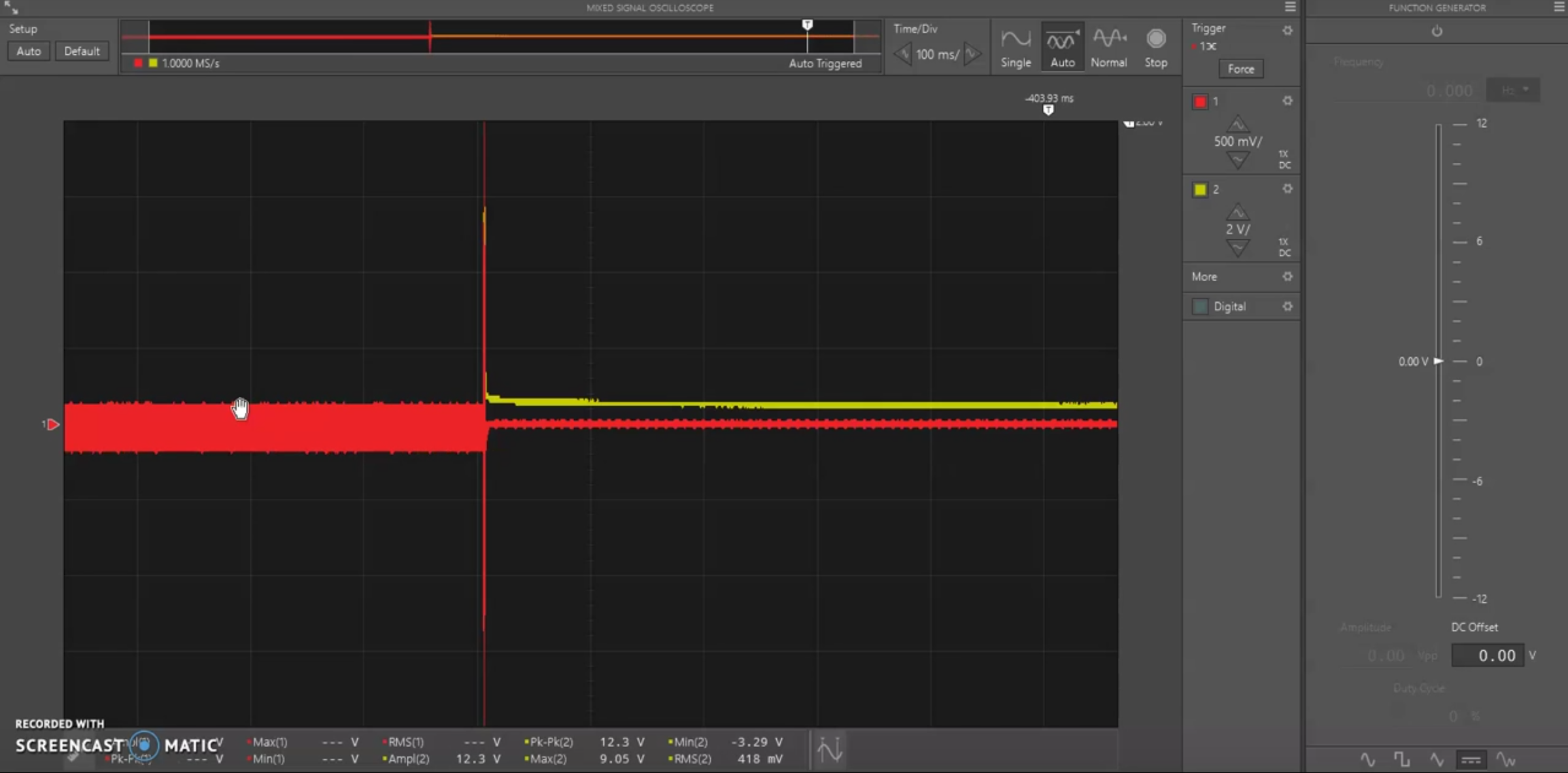Open the Function Generator hamburger menu
Image resolution: width=1568 pixels, height=773 pixels.
[x=1559, y=7]
